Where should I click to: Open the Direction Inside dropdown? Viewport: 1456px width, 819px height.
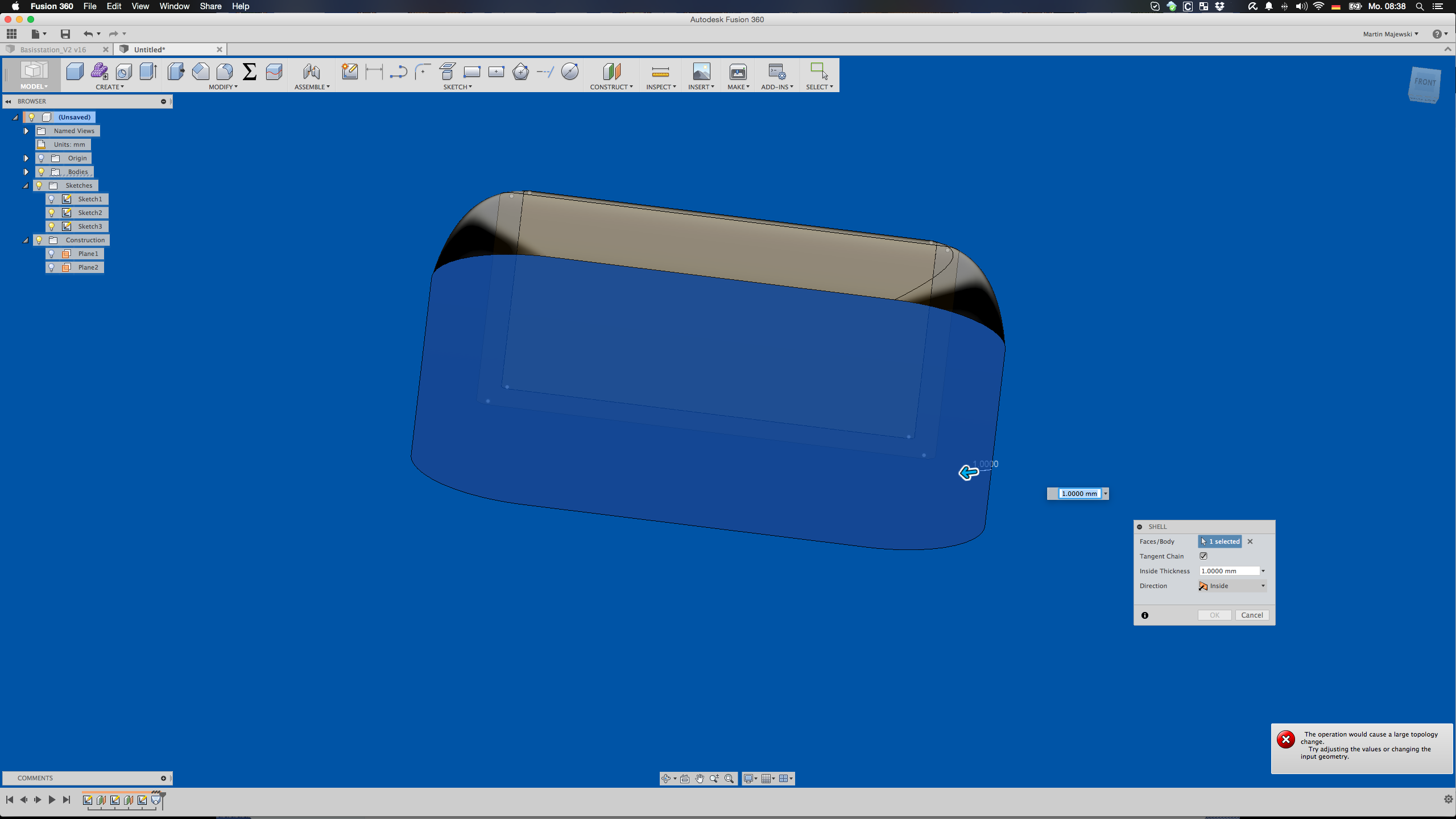pyautogui.click(x=1232, y=586)
